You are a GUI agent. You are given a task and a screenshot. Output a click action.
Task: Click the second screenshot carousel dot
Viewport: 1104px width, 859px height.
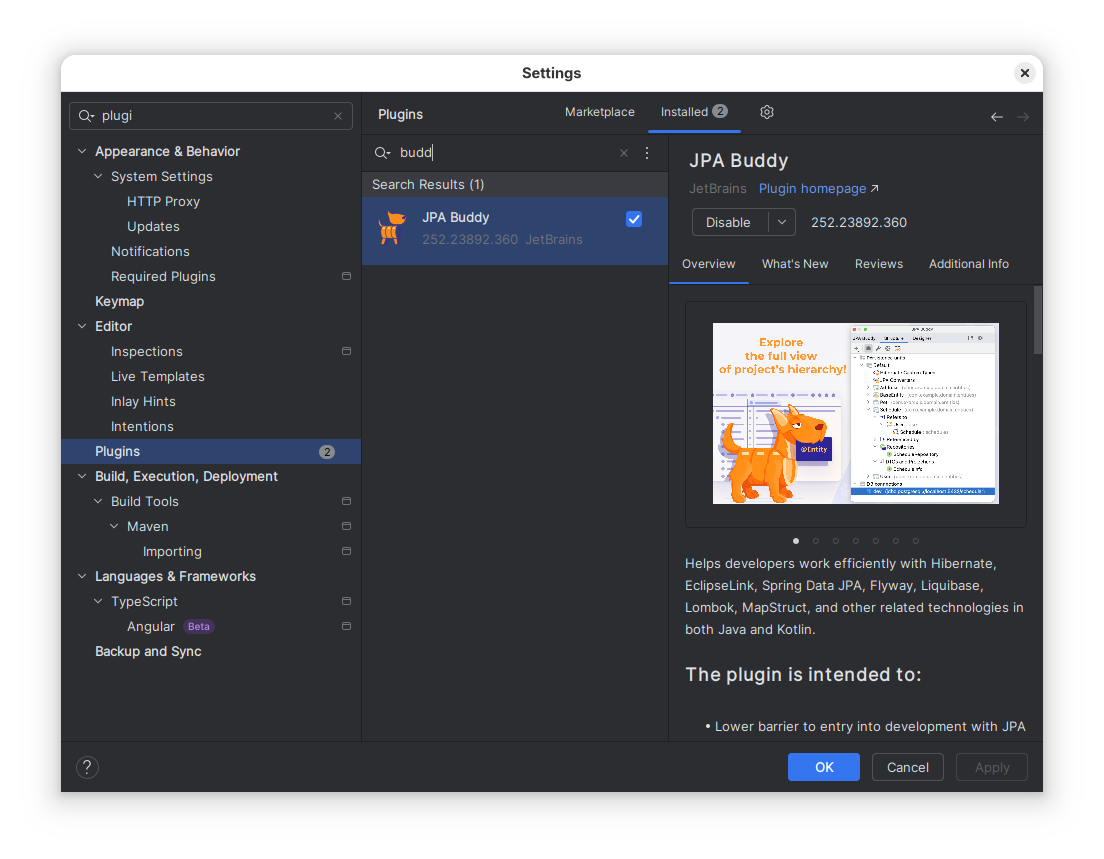click(x=816, y=541)
